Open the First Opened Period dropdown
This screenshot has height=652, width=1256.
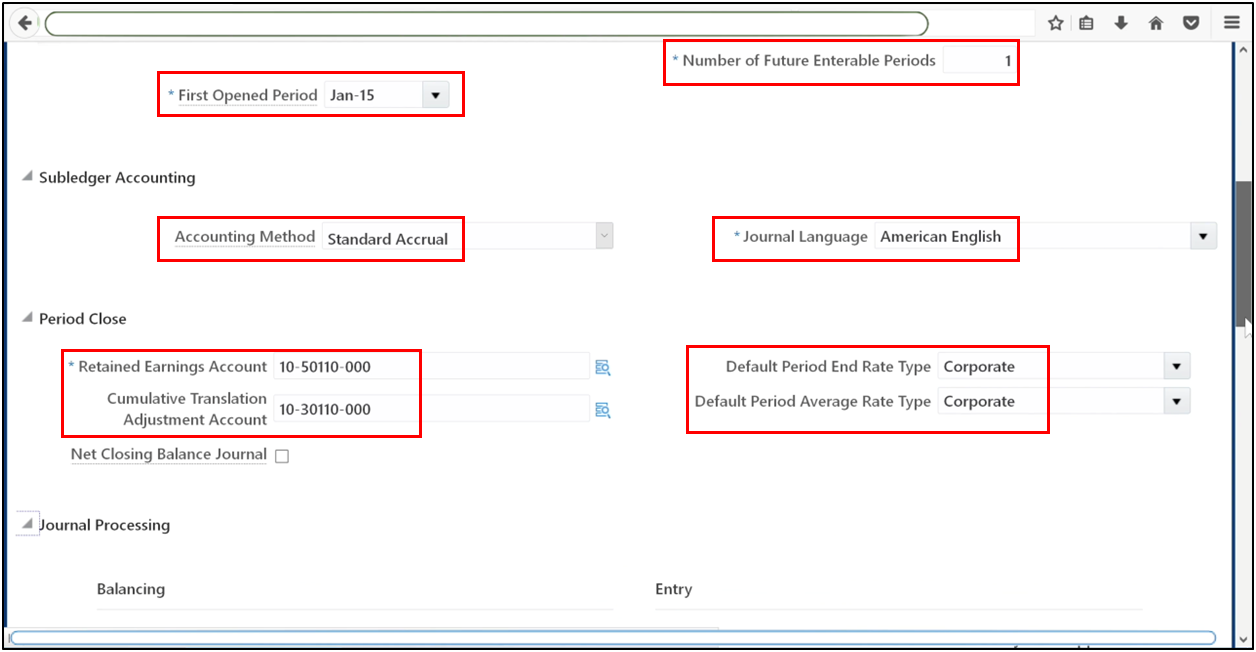click(x=435, y=94)
